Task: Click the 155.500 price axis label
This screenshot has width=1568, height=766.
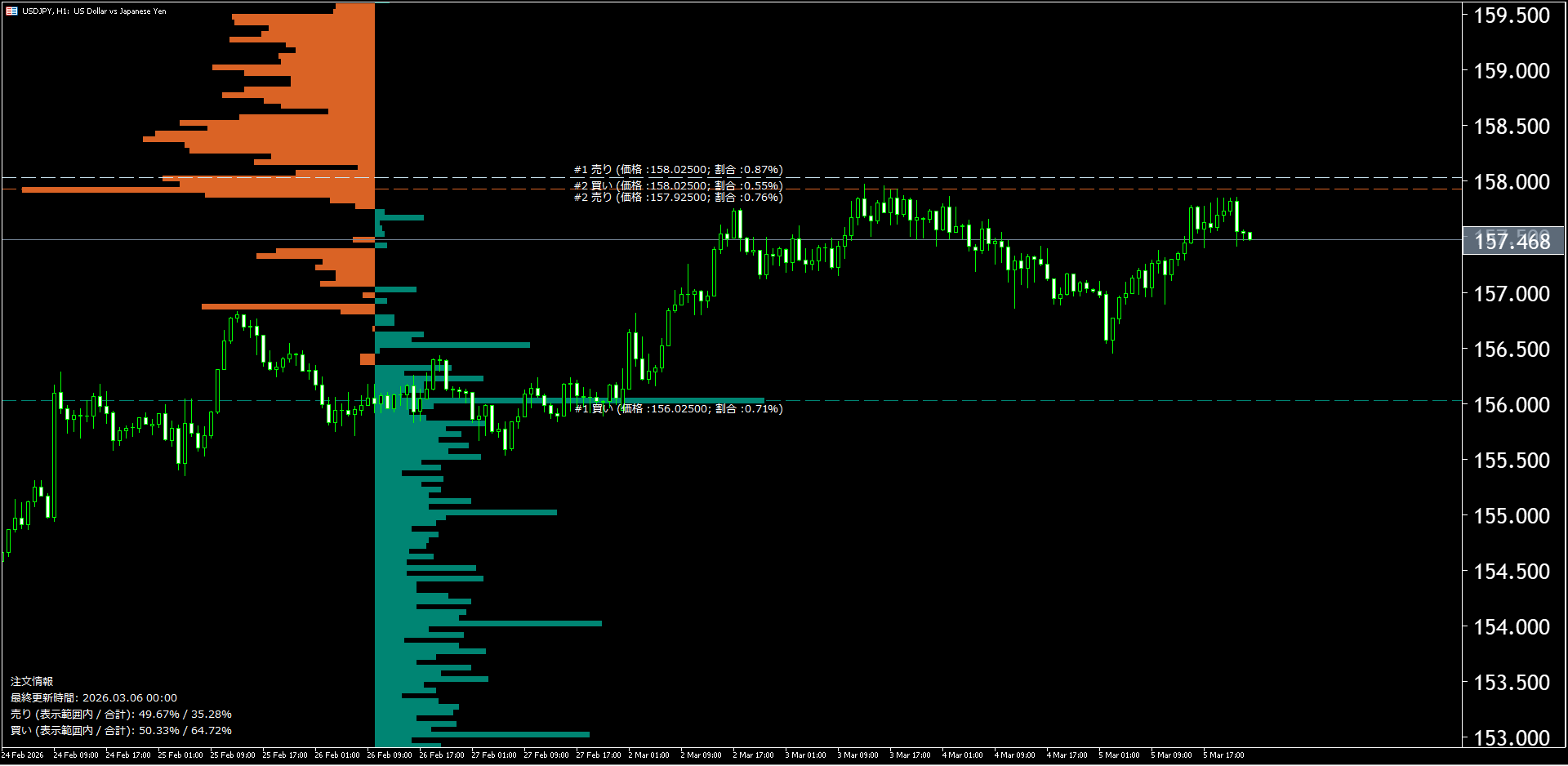Action: 1512,461
